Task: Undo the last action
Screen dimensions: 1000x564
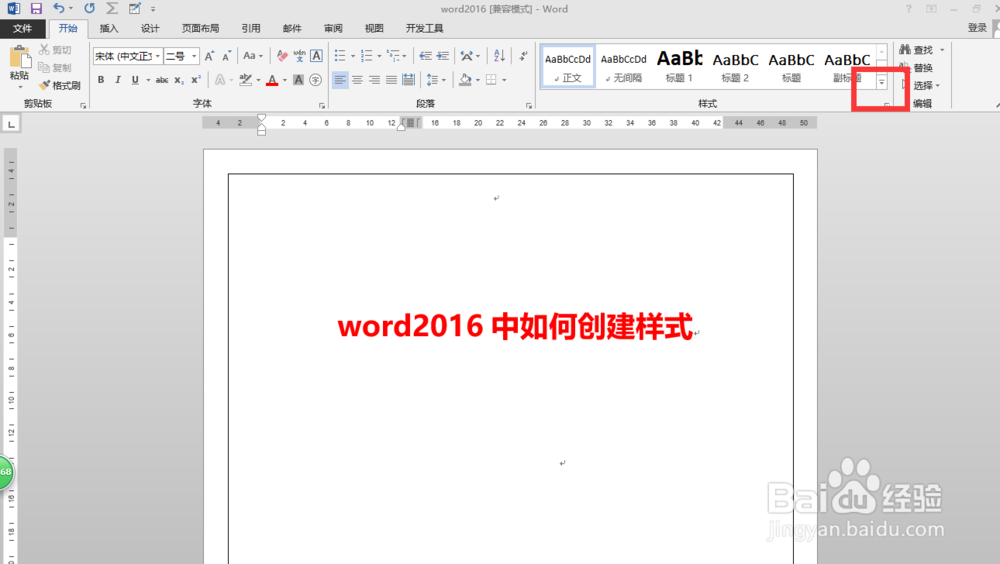Action: 59,8
